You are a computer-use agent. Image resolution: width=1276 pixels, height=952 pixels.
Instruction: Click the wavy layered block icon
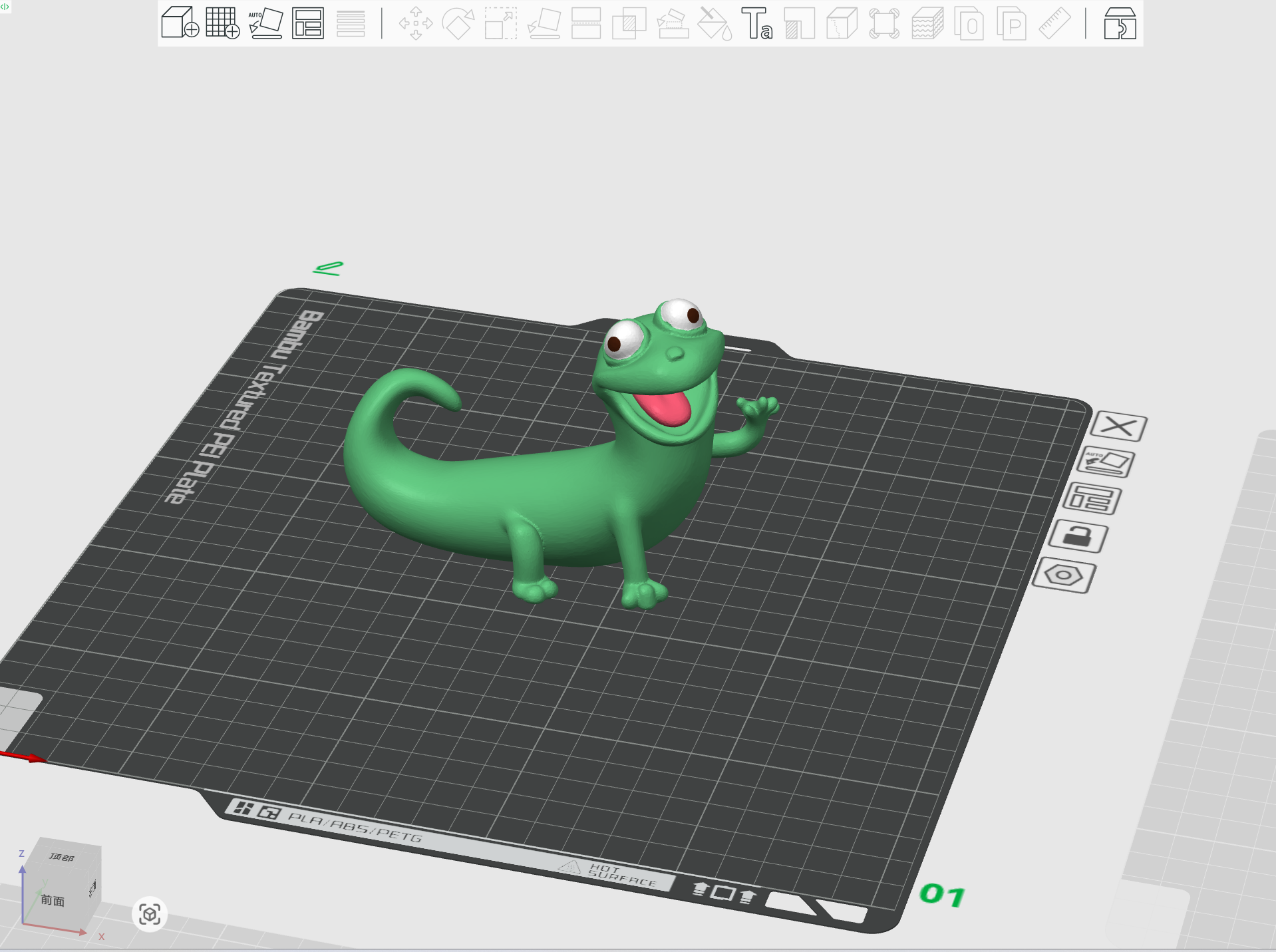(927, 23)
